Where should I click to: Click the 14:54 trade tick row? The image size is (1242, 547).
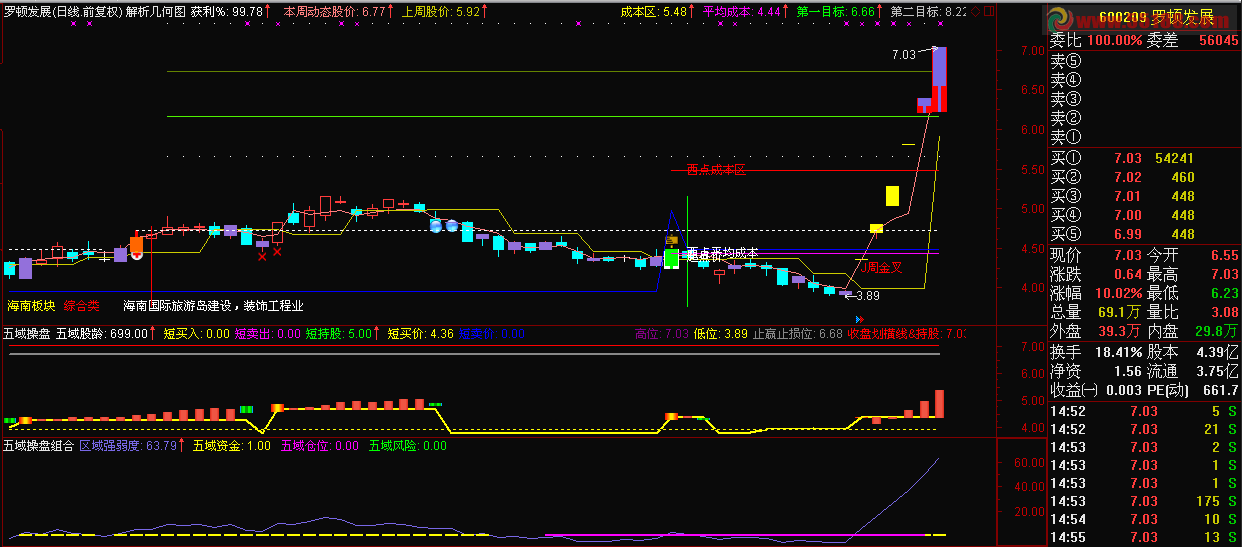pyautogui.click(x=1145, y=519)
